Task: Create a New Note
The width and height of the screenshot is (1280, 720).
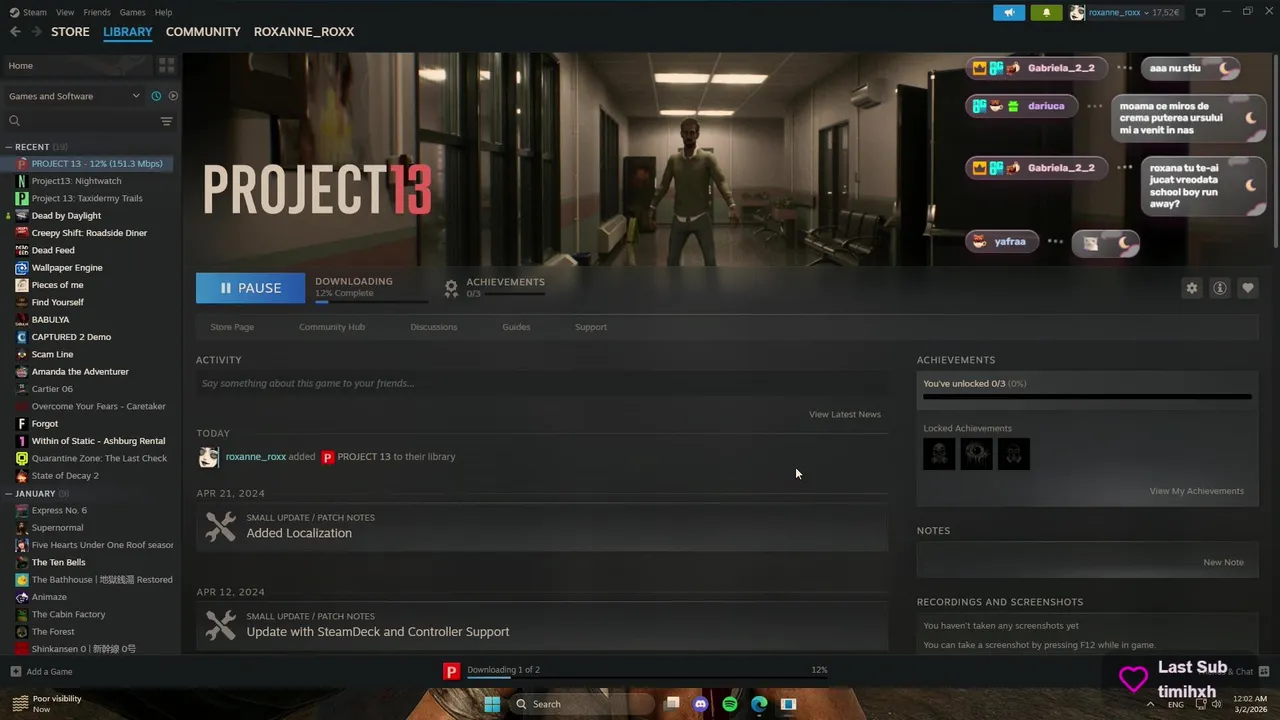Action: point(1223,562)
